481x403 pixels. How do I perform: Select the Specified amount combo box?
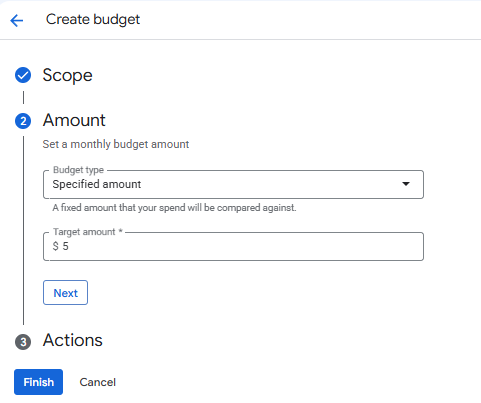tap(233, 185)
